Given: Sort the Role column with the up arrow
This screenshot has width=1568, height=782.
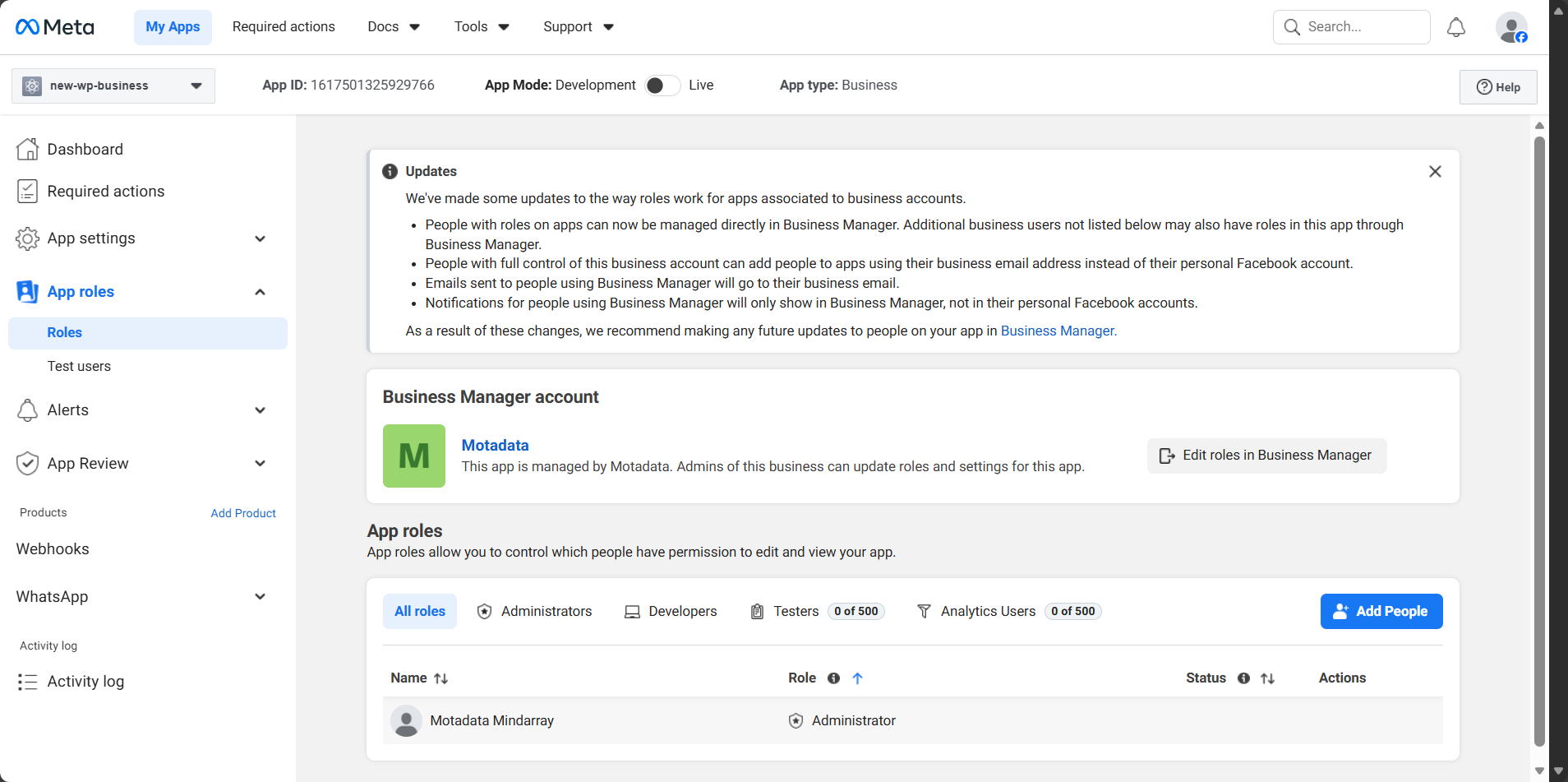Looking at the screenshot, I should click(857, 678).
